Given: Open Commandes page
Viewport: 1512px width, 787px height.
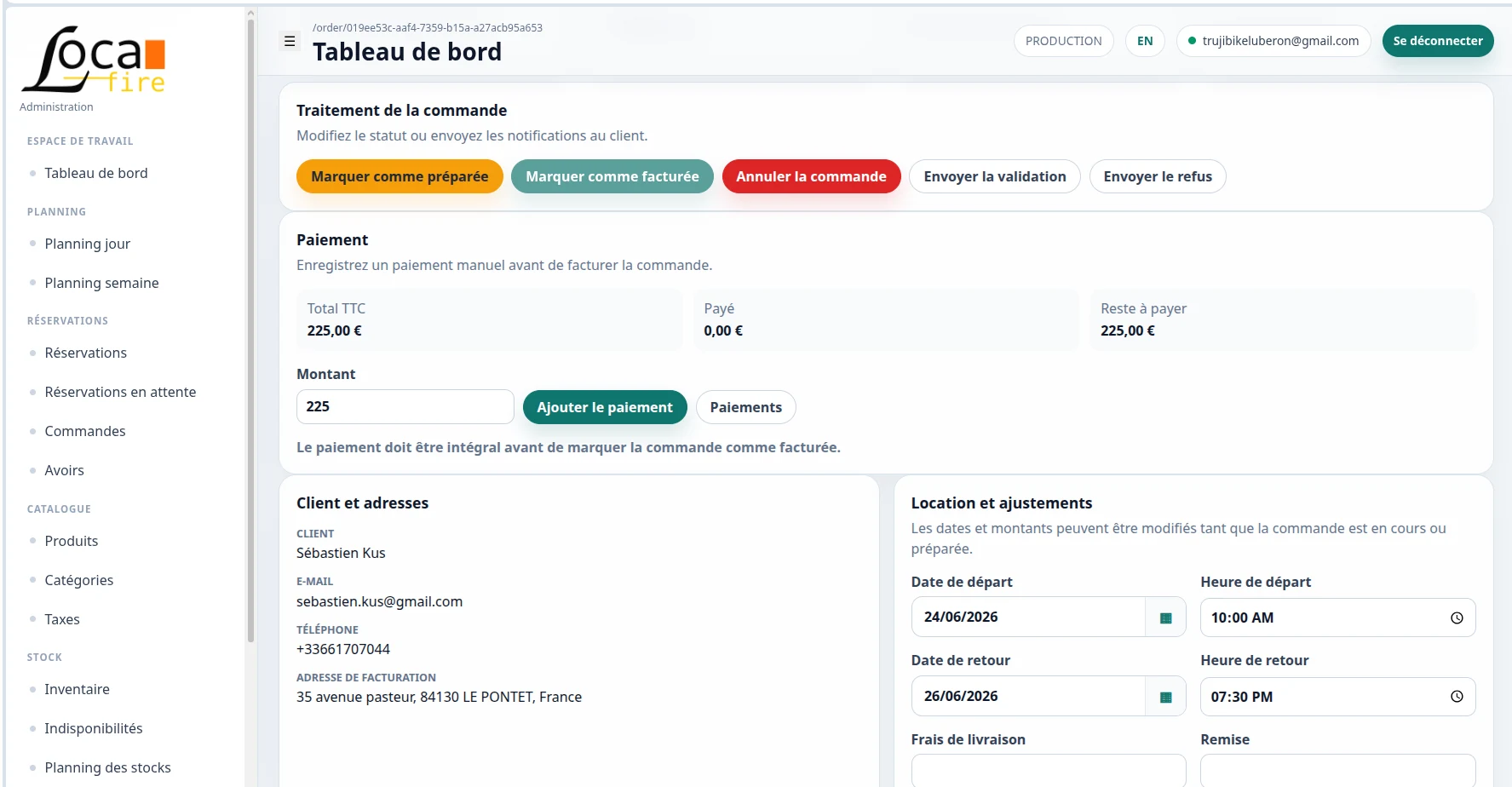Looking at the screenshot, I should click(85, 431).
